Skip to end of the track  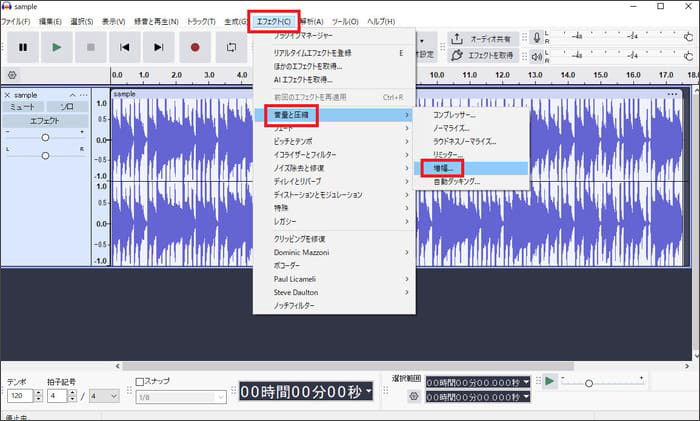click(158, 47)
